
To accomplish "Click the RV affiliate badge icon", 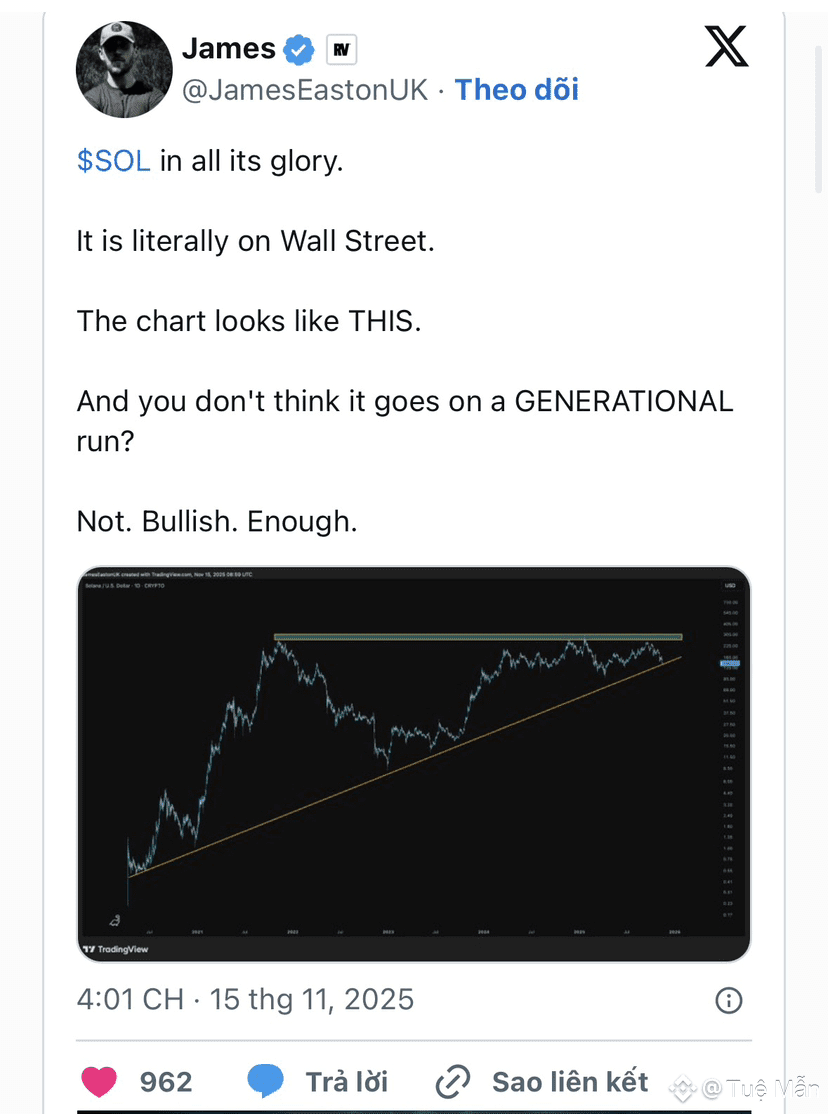I will pos(341,49).
